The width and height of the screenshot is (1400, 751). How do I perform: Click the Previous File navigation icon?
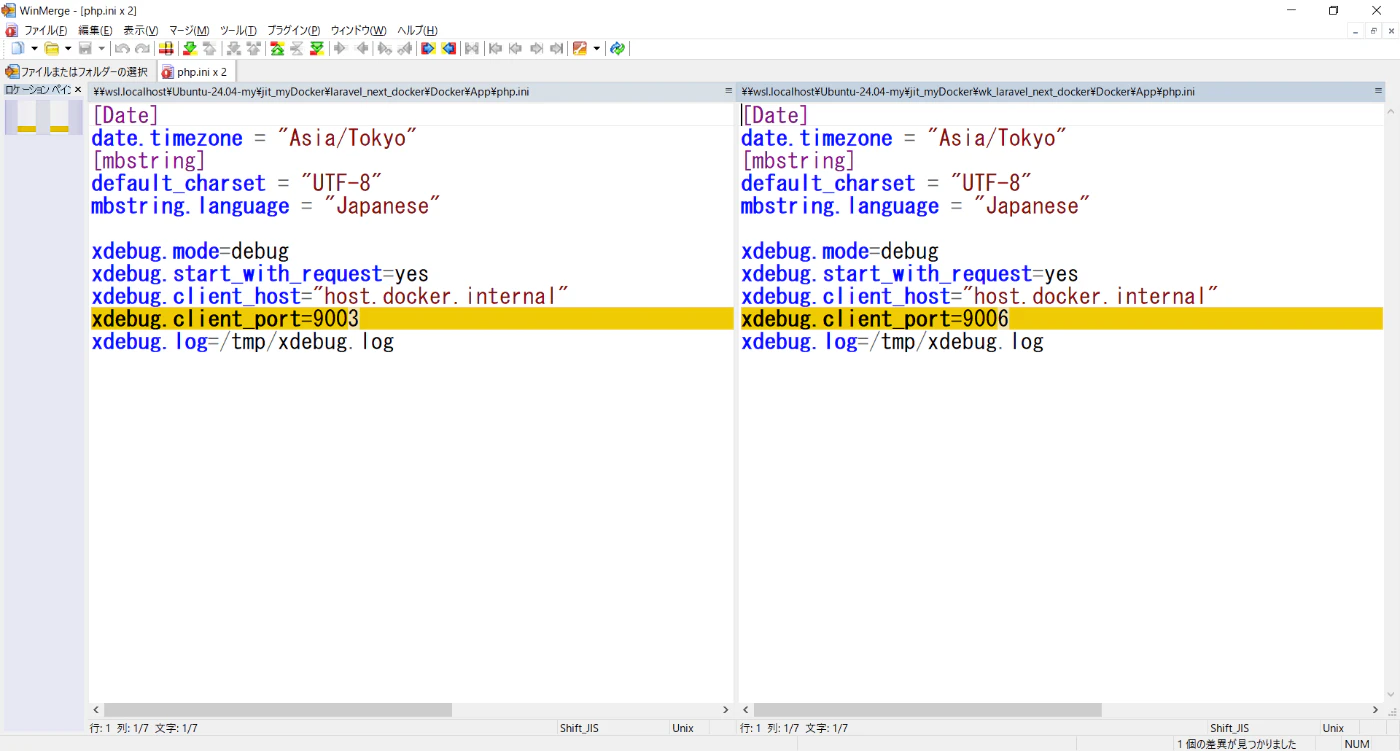(x=516, y=48)
